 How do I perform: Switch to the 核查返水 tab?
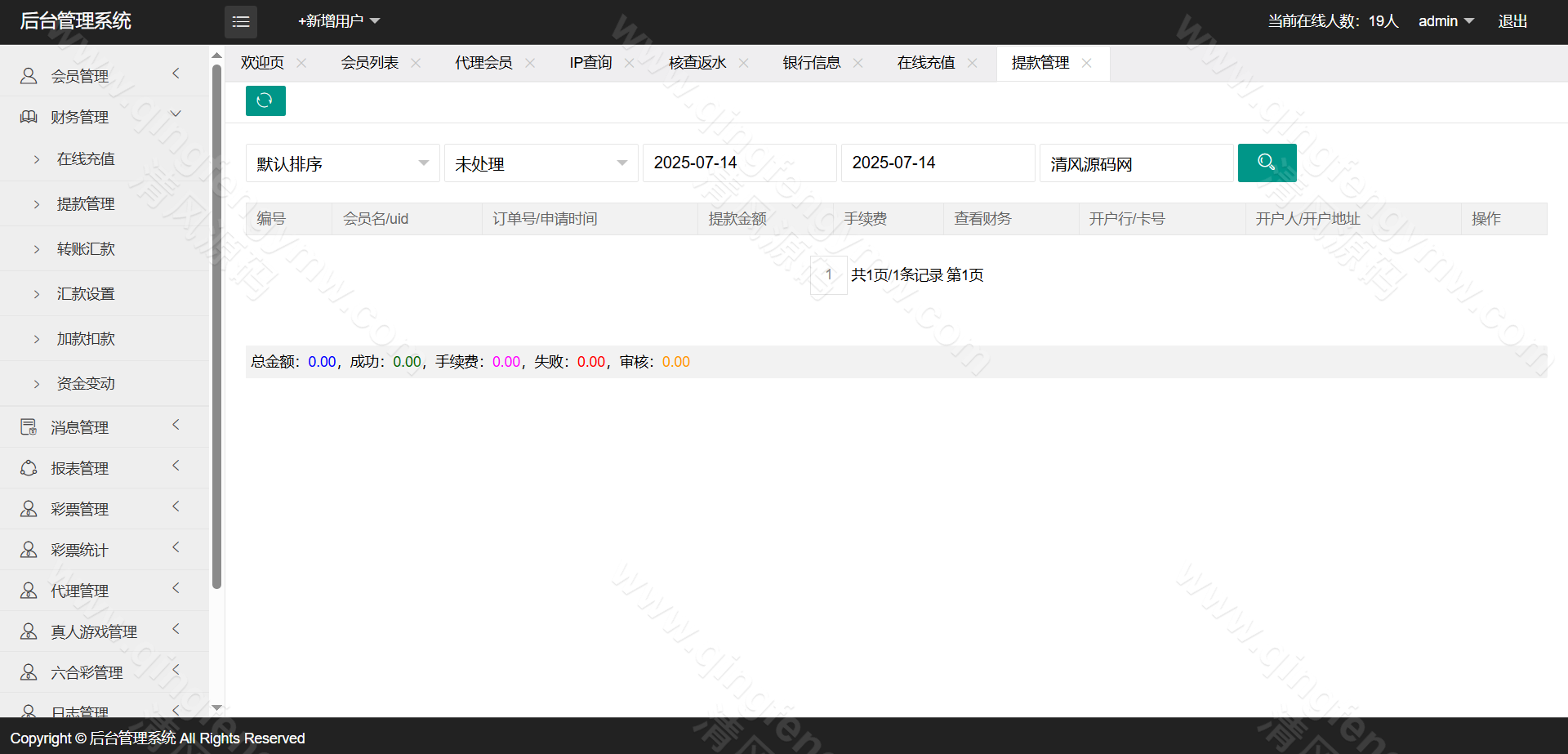point(697,63)
